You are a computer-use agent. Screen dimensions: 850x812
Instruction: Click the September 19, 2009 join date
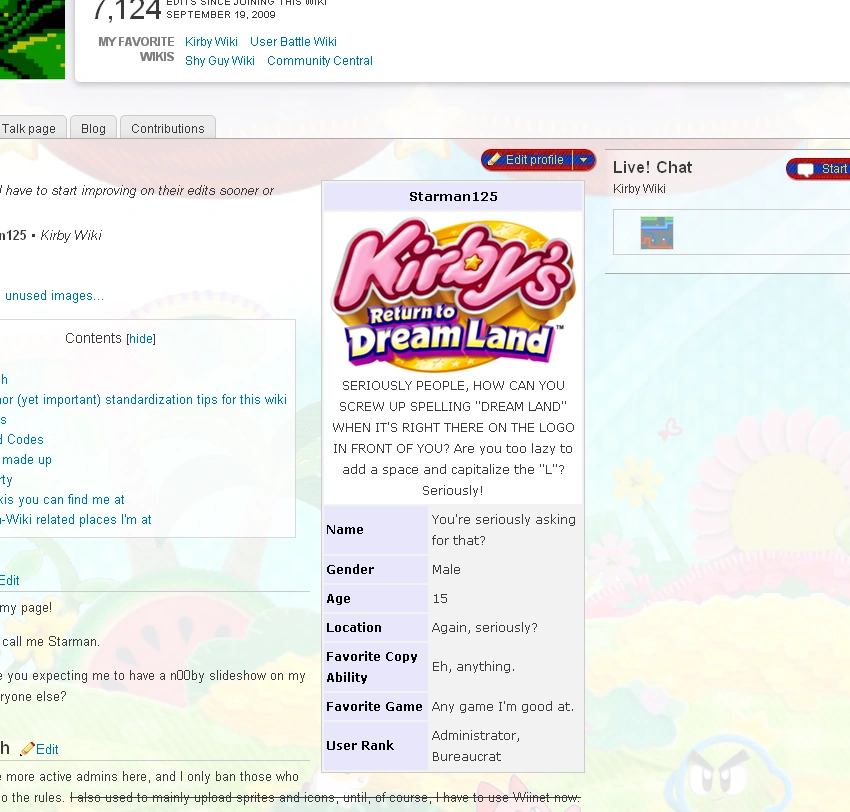tap(221, 15)
